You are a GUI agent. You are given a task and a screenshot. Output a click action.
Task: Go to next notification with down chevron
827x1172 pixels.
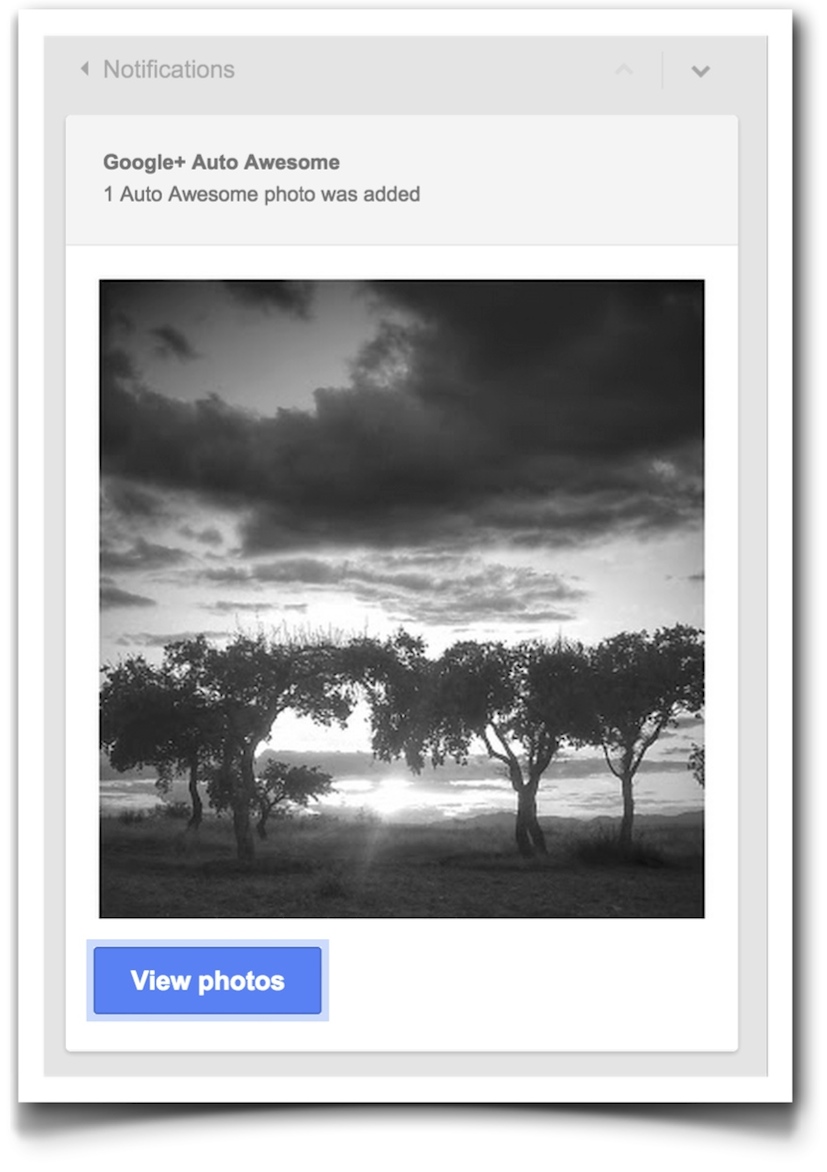point(700,71)
